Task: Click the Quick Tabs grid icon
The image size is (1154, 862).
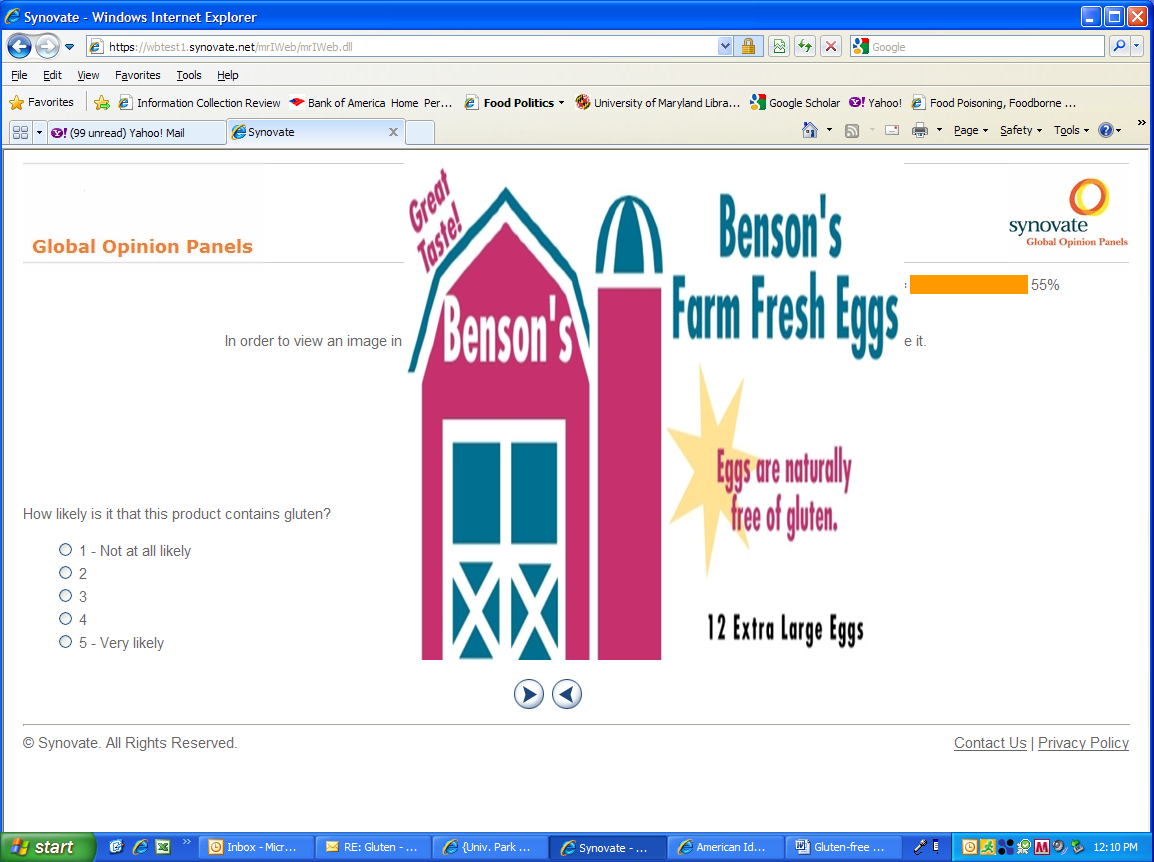Action: tap(21, 133)
